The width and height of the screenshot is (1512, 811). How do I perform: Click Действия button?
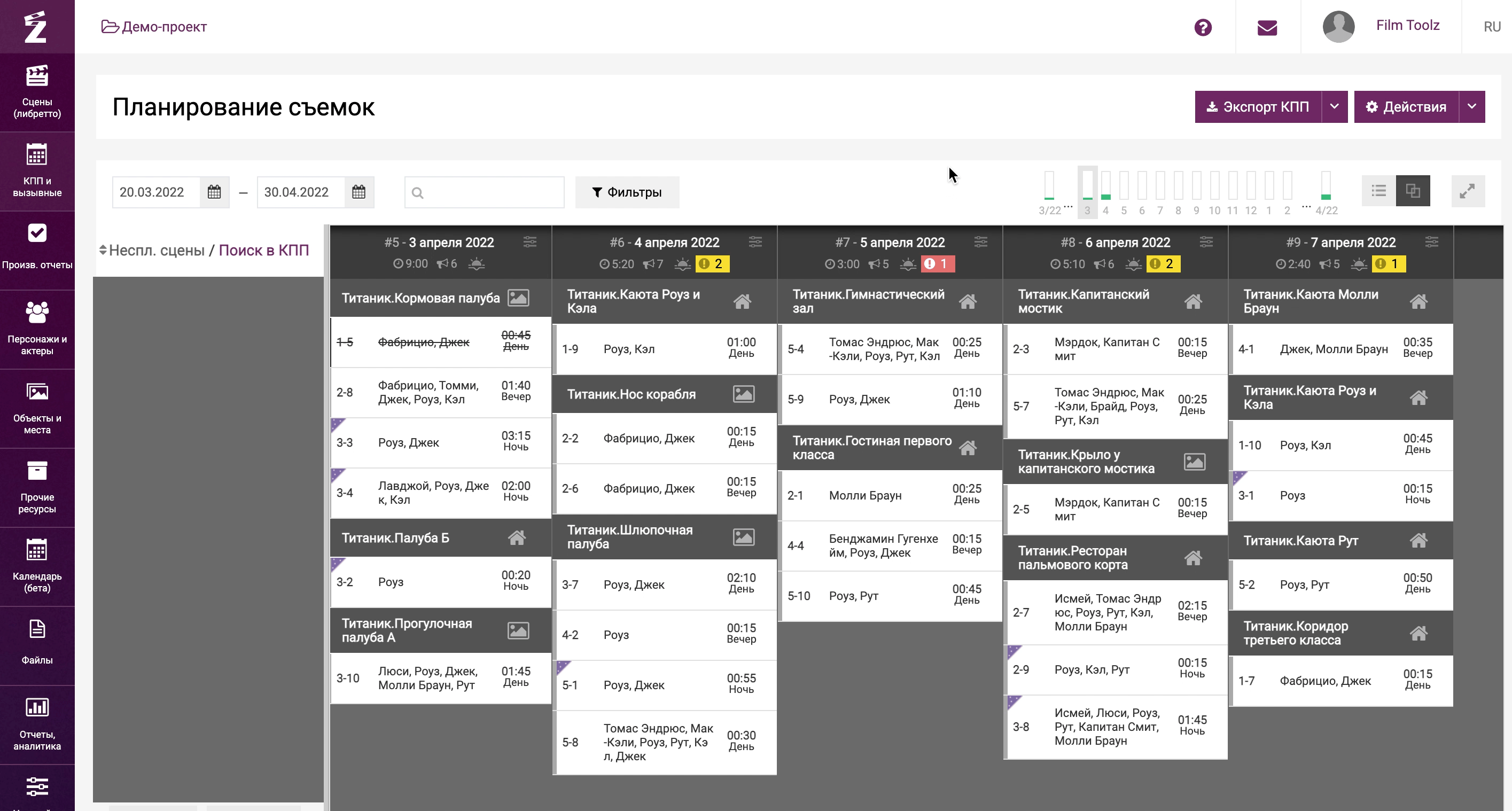pyautogui.click(x=1406, y=107)
